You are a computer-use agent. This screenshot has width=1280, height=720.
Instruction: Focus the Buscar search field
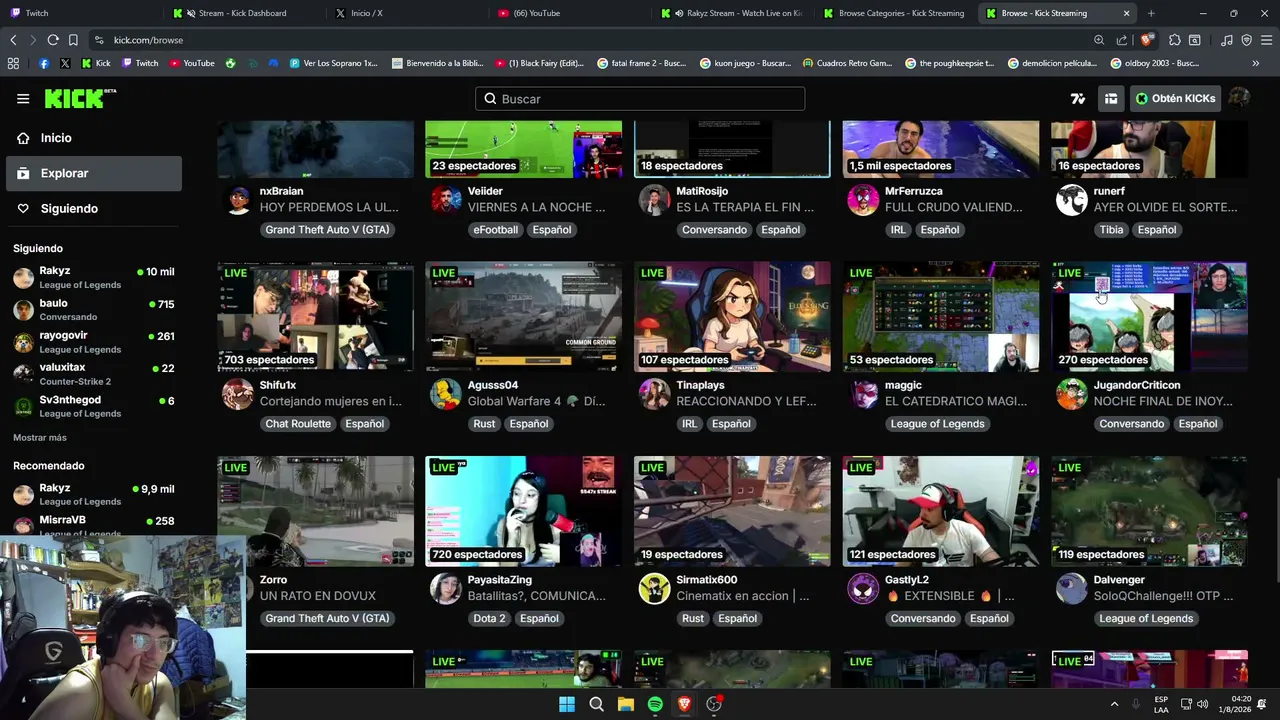640,99
